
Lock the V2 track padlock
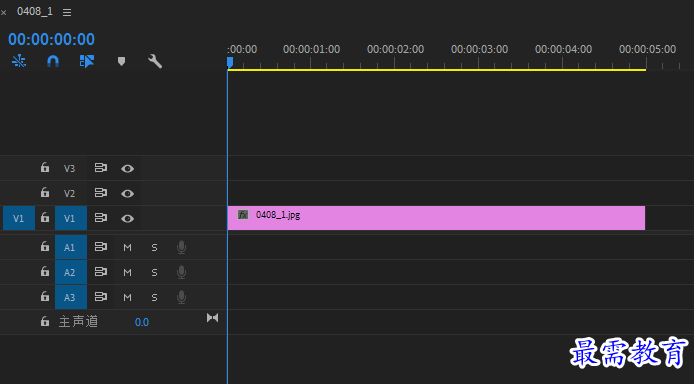45,192
